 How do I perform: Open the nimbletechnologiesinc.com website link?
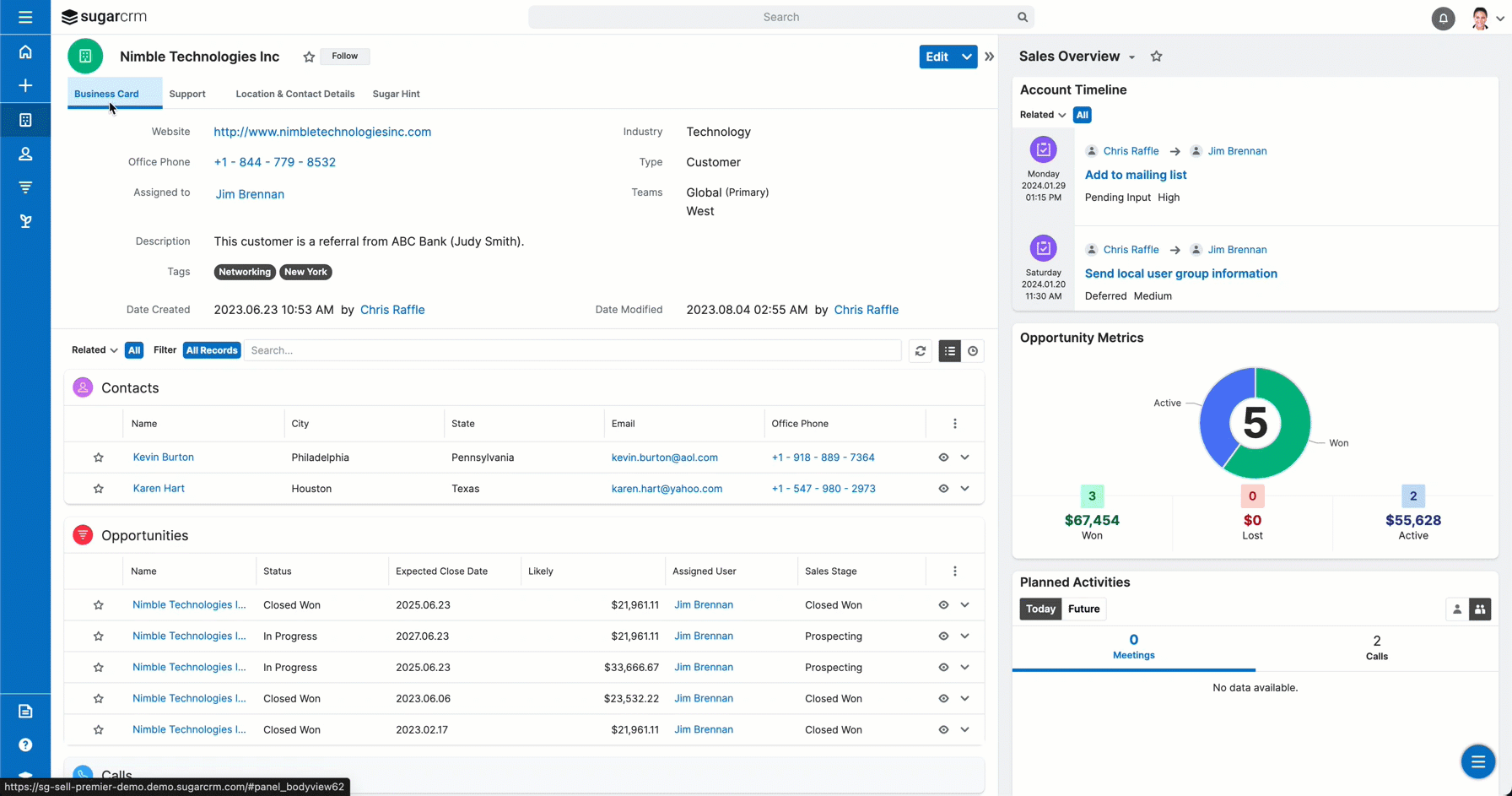[322, 132]
